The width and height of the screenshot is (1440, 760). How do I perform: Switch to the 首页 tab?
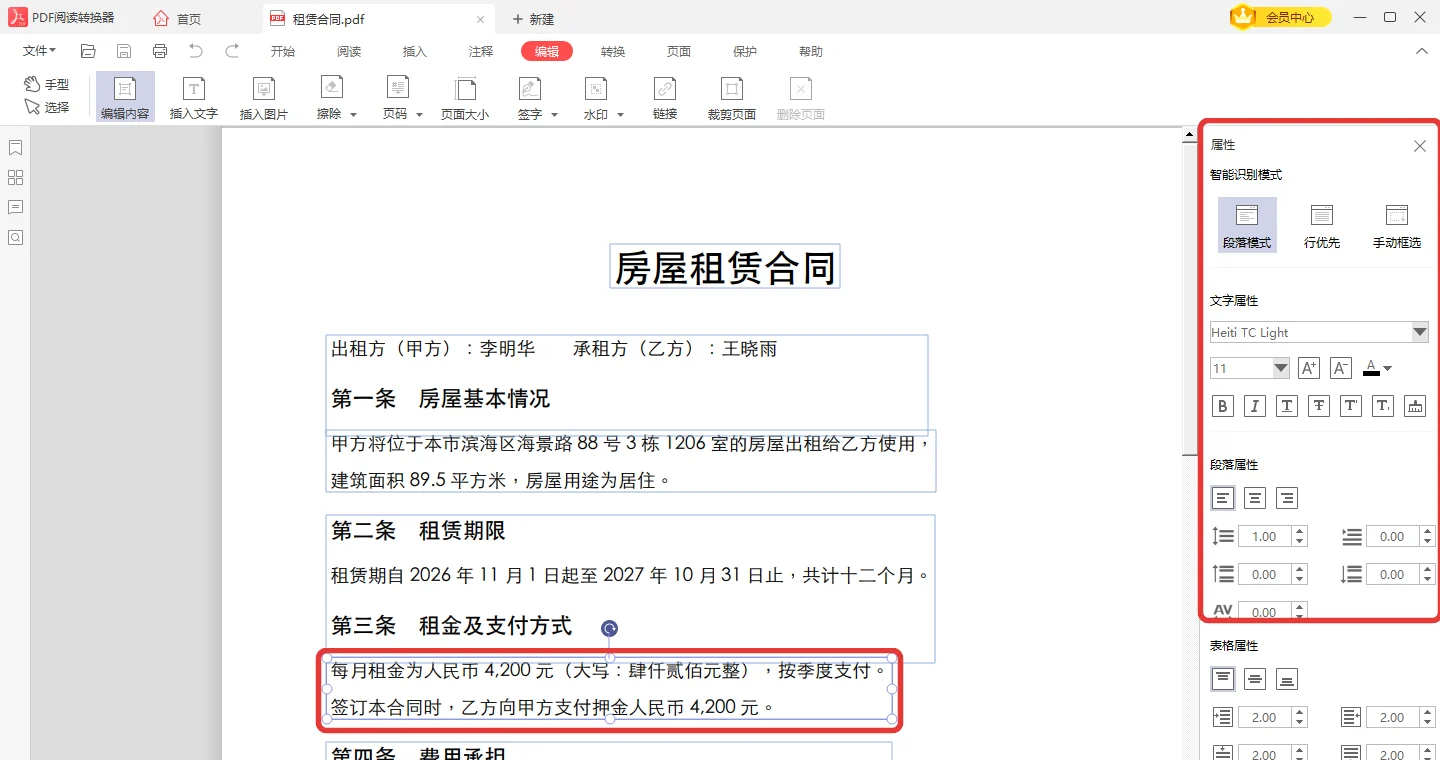pyautogui.click(x=178, y=19)
